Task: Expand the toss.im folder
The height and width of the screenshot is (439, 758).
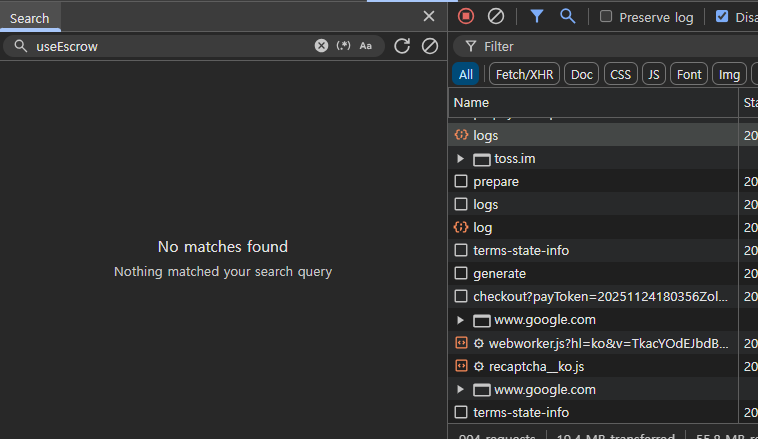Action: [460, 158]
